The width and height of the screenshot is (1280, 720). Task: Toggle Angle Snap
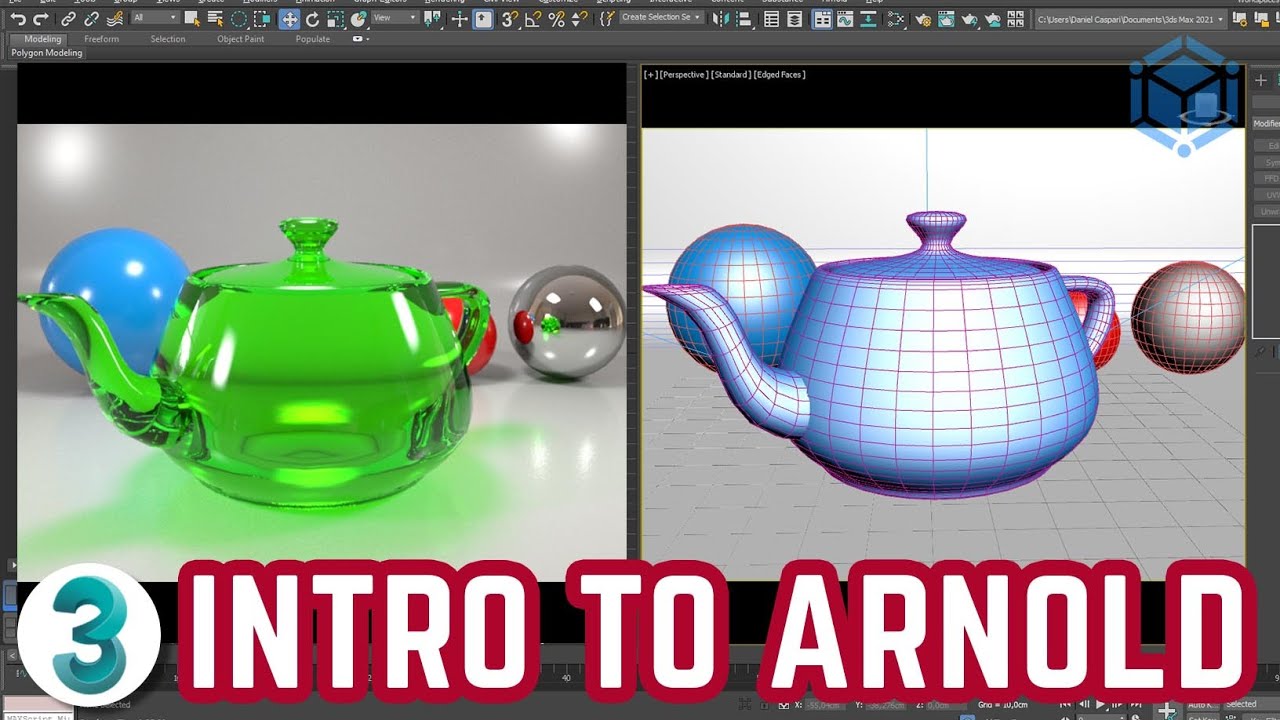pos(532,19)
